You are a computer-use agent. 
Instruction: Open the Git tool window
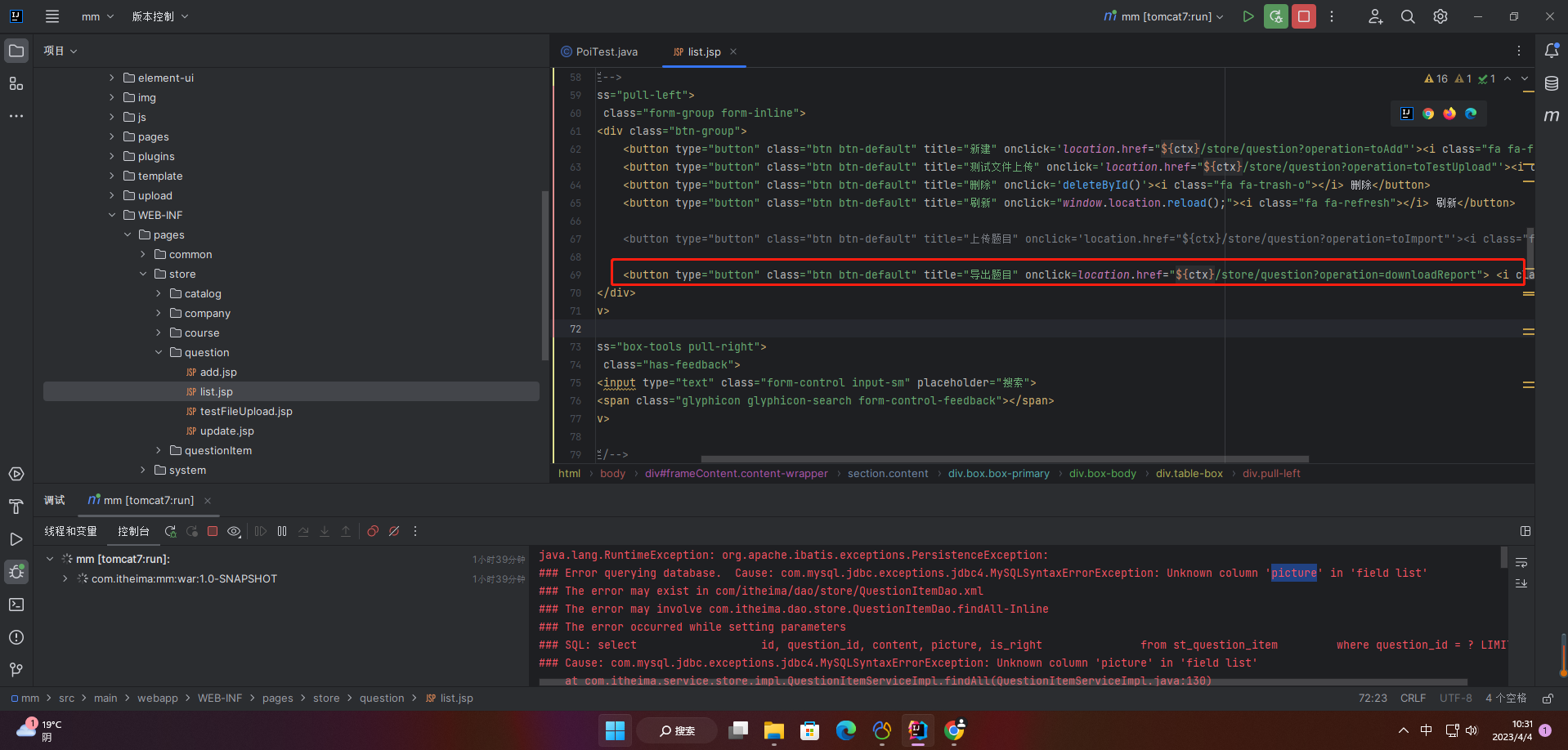(16, 670)
